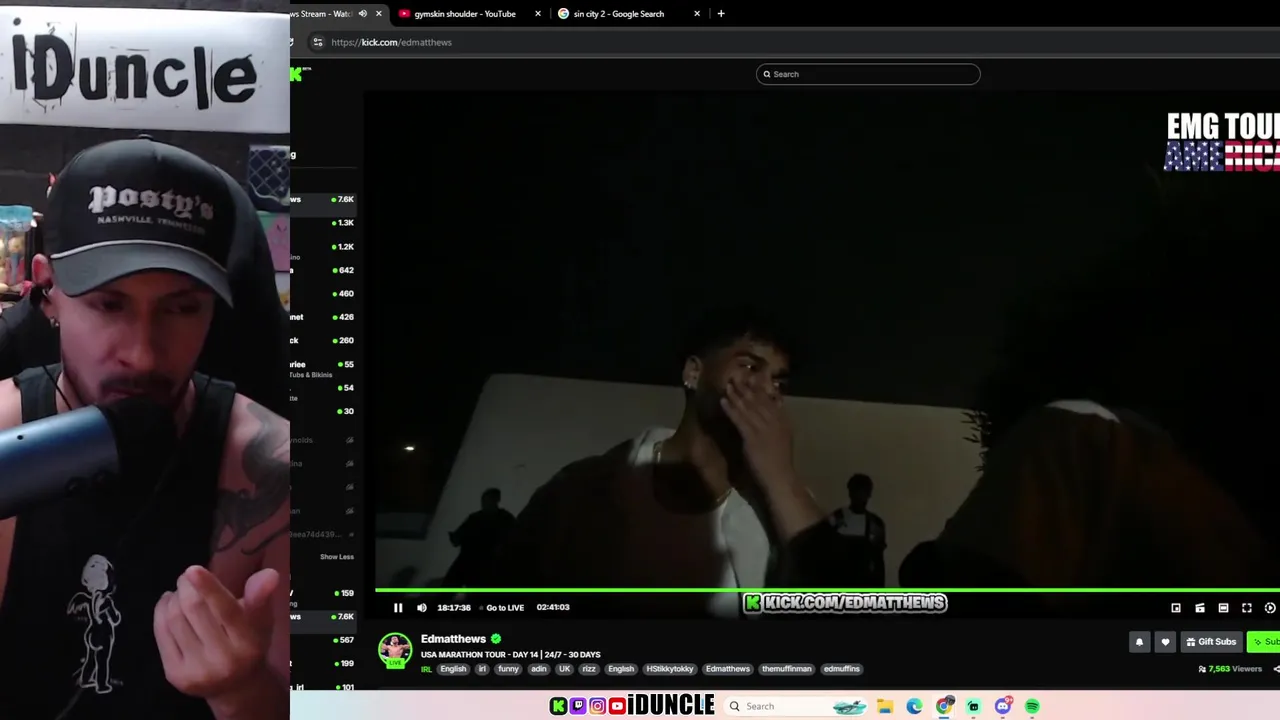Open sidebar channel with 642 viewers

(x=323, y=270)
